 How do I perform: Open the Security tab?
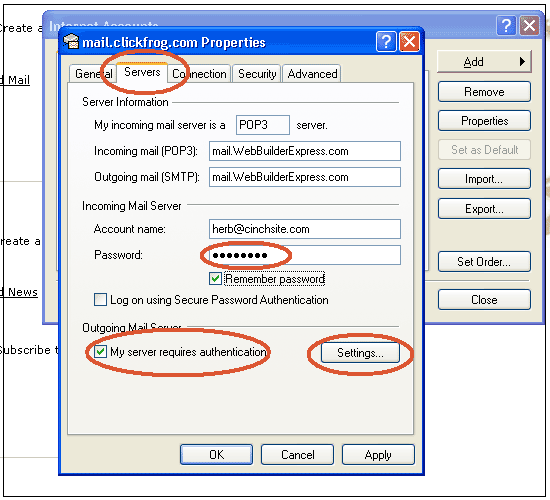coord(257,74)
